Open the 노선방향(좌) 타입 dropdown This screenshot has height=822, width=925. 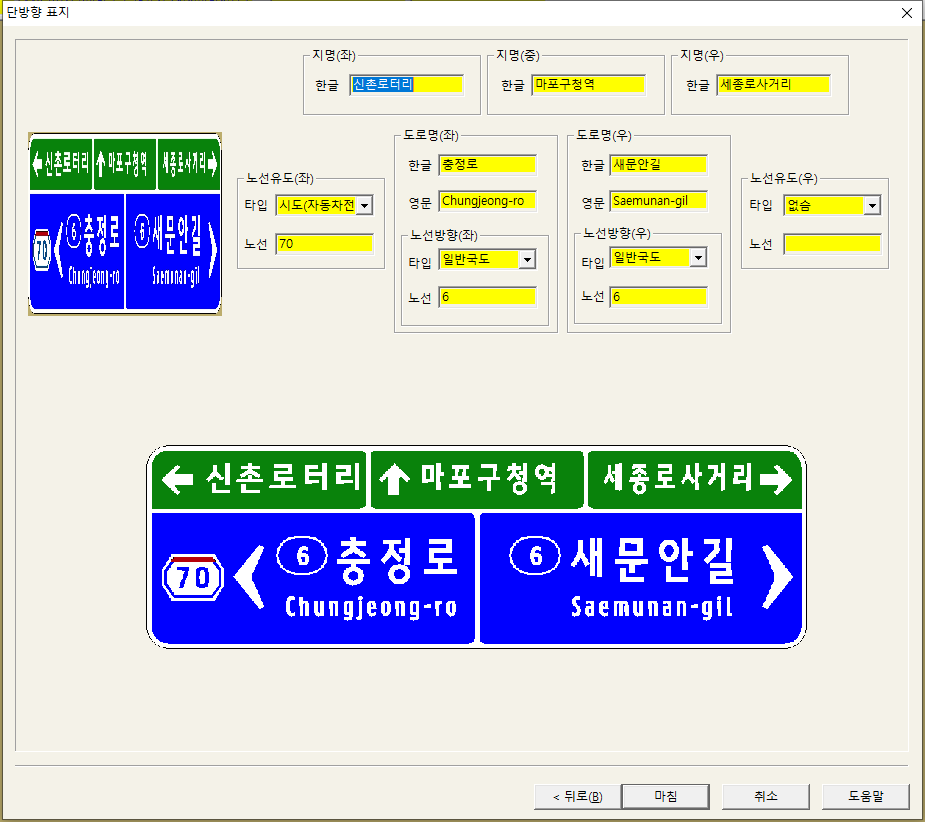point(527,260)
